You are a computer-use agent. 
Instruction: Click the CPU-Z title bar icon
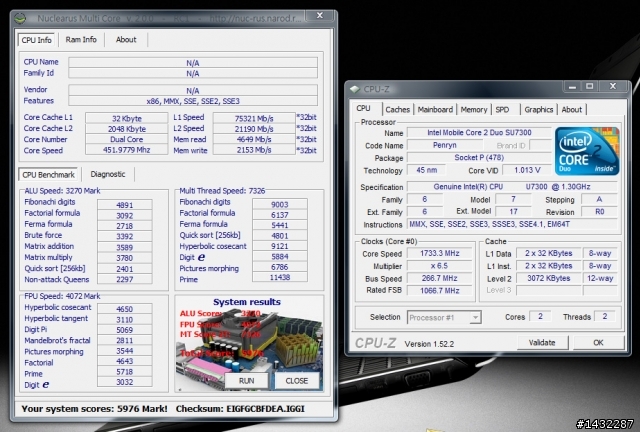pyautogui.click(x=355, y=89)
